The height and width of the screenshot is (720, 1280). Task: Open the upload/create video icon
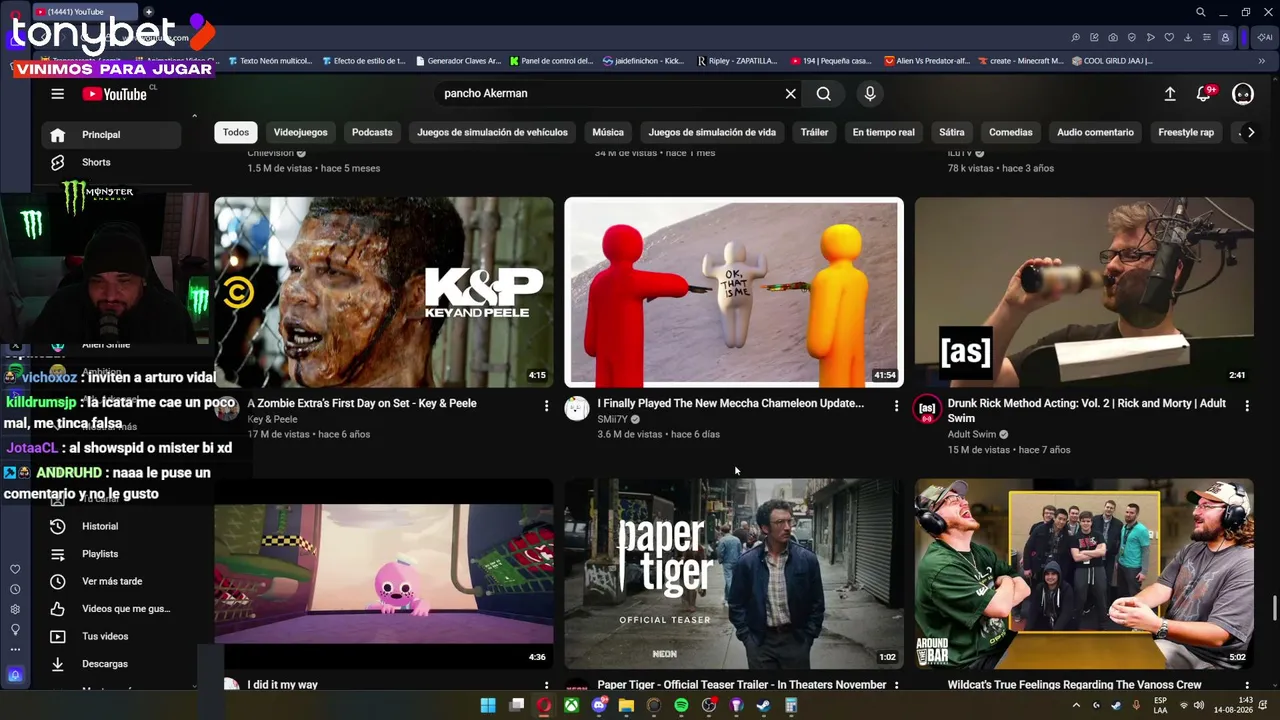(1170, 94)
